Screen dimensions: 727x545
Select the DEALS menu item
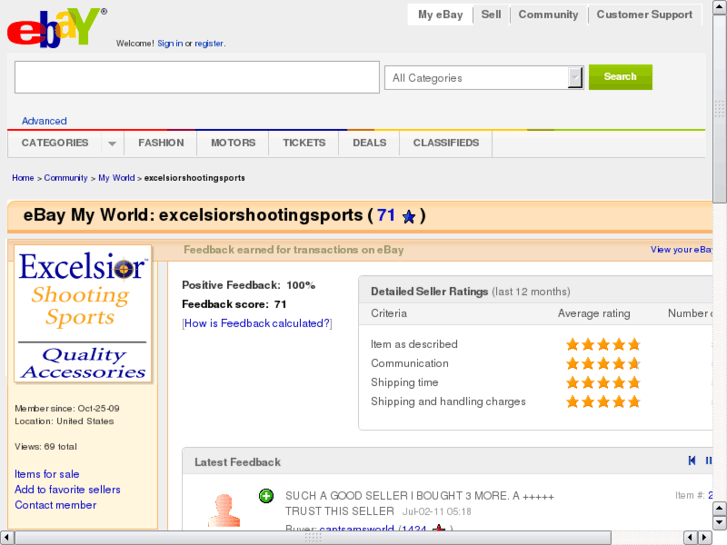[369, 143]
